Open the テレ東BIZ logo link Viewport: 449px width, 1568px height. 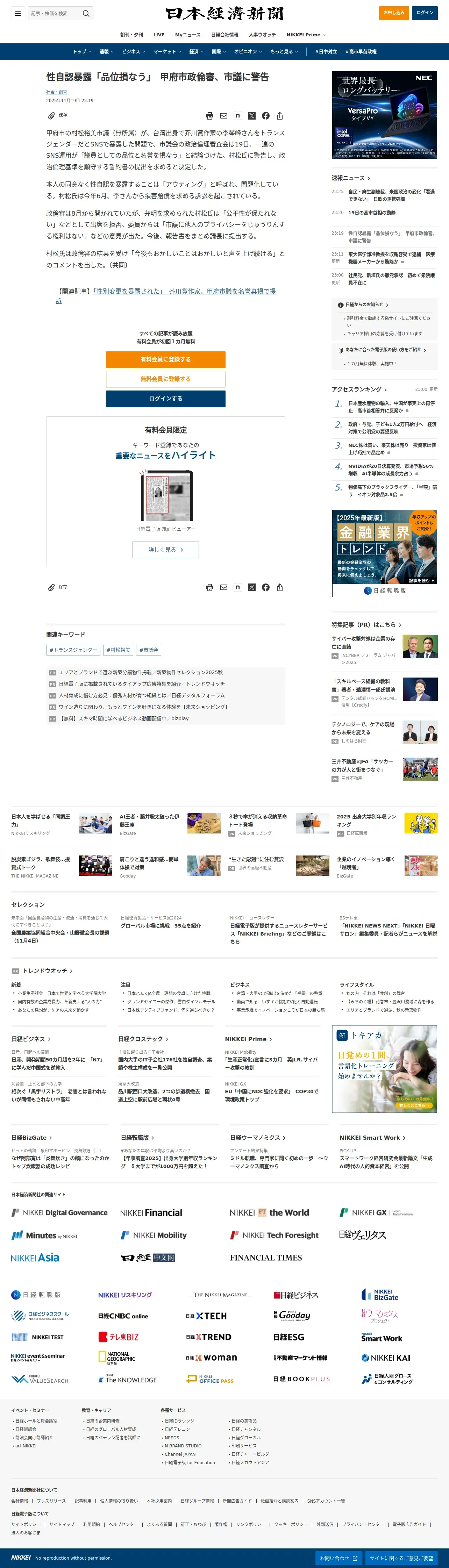[119, 1337]
